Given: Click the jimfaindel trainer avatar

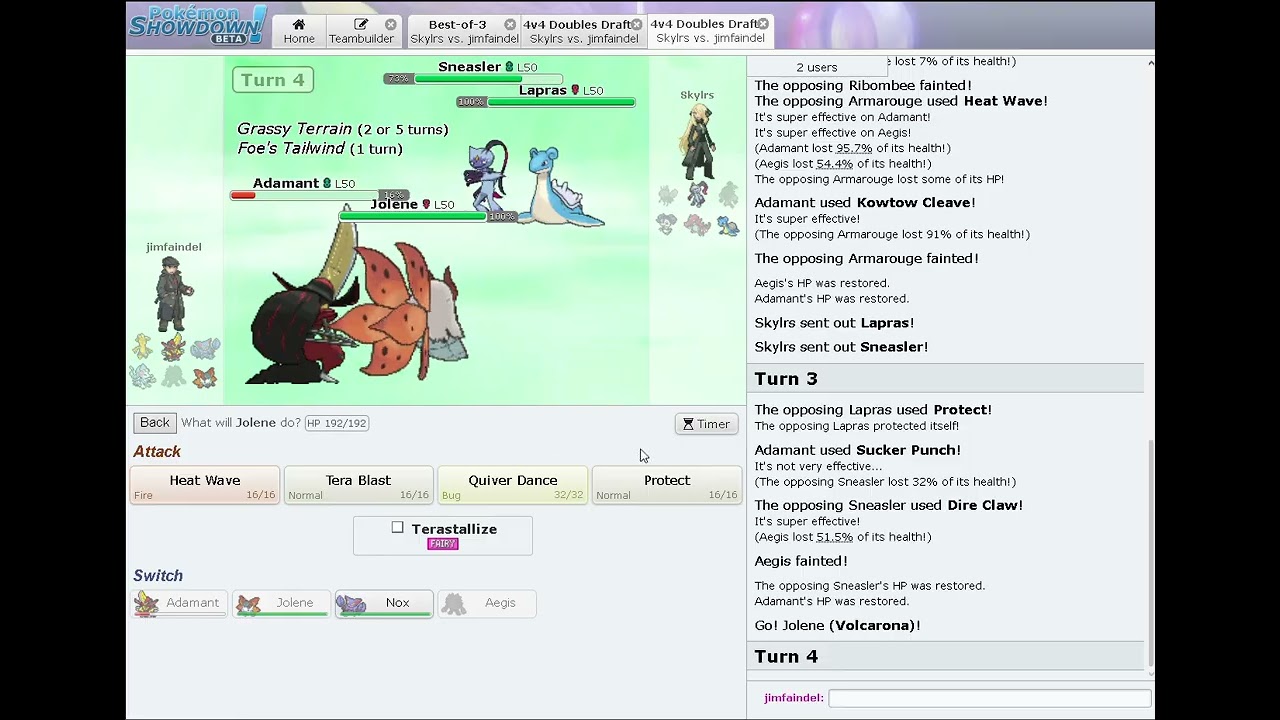Looking at the screenshot, I should coord(173,293).
